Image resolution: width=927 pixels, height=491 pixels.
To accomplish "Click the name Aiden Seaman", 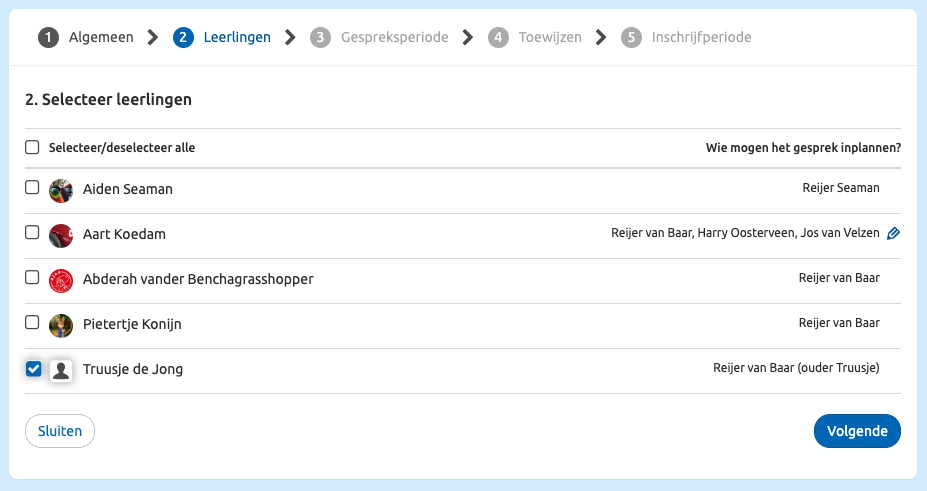I will point(128,189).
